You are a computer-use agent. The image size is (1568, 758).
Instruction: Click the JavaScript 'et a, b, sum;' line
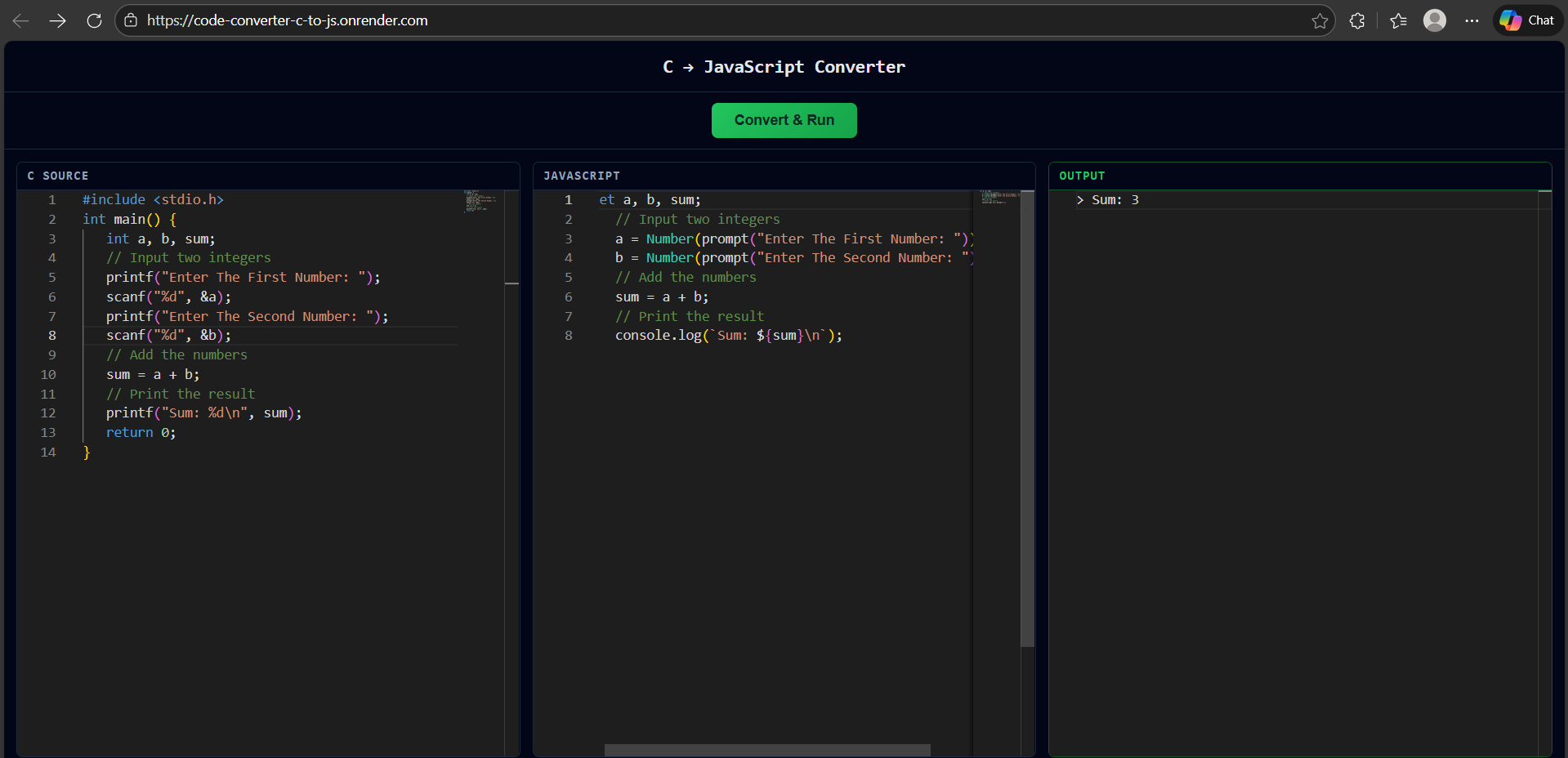650,199
